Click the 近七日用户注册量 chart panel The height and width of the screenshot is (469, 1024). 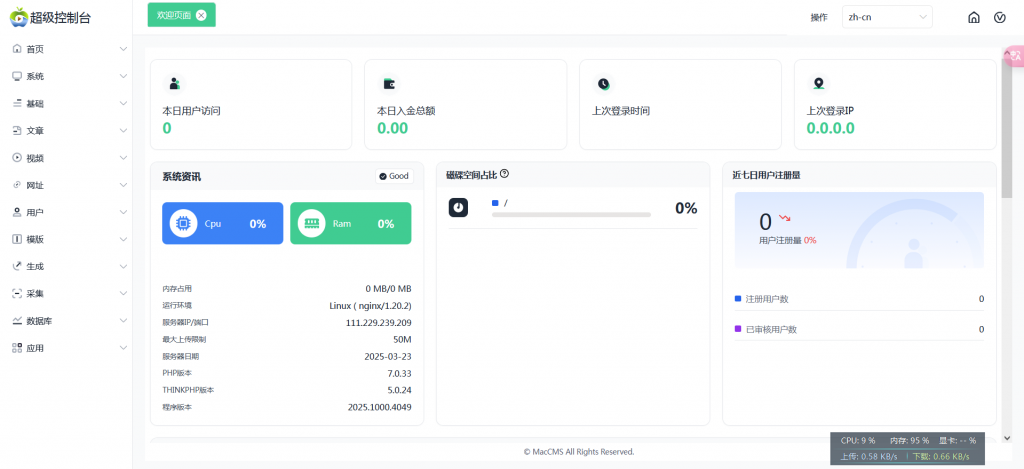859,230
